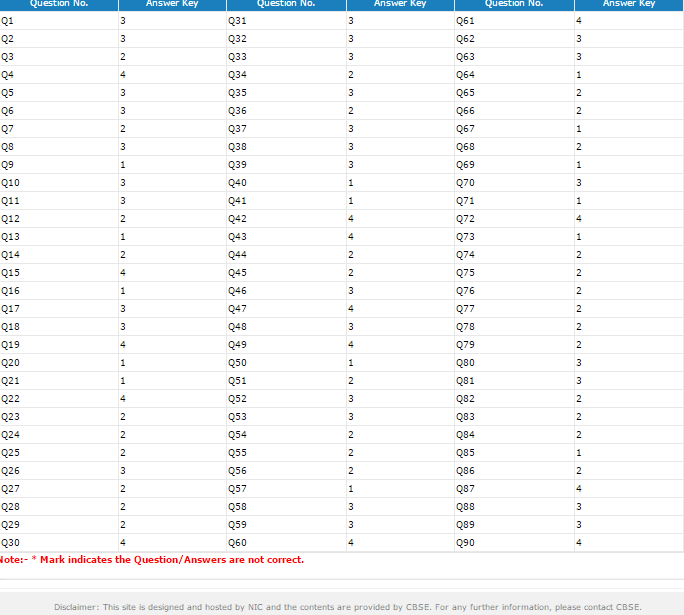684x615 pixels.
Task: Click the Q37 question cell
Action: 237,129
